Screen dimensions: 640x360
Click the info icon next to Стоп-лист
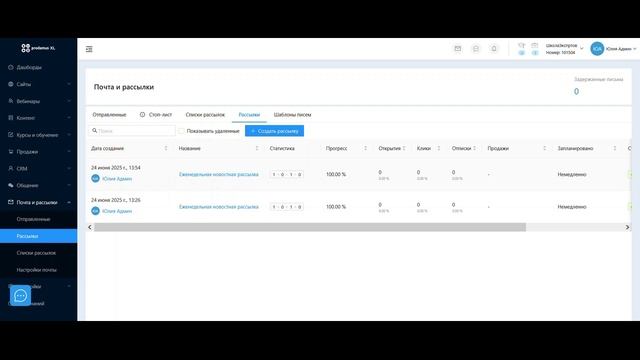142,115
